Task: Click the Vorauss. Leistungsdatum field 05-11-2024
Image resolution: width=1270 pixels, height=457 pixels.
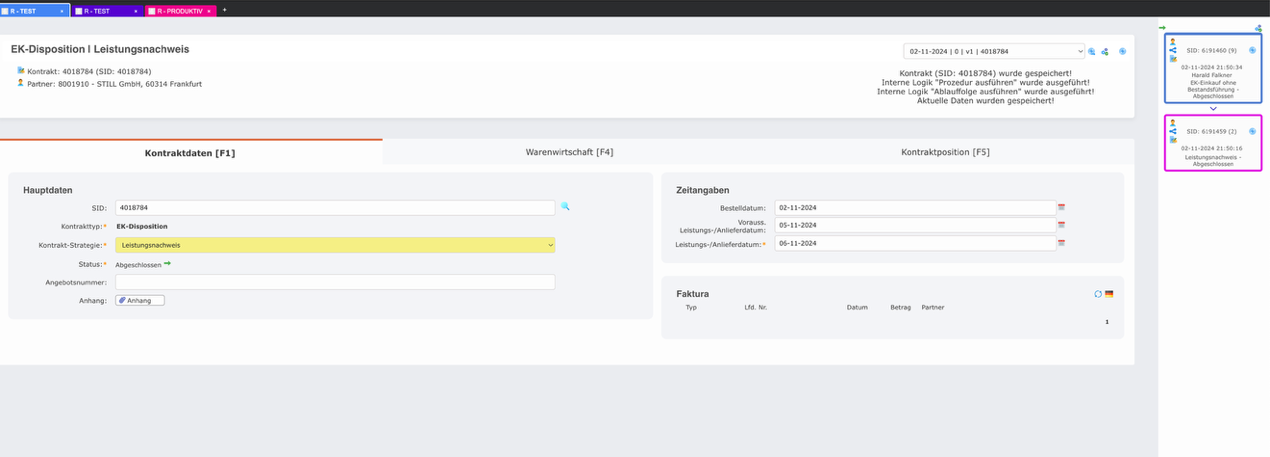Action: point(915,226)
